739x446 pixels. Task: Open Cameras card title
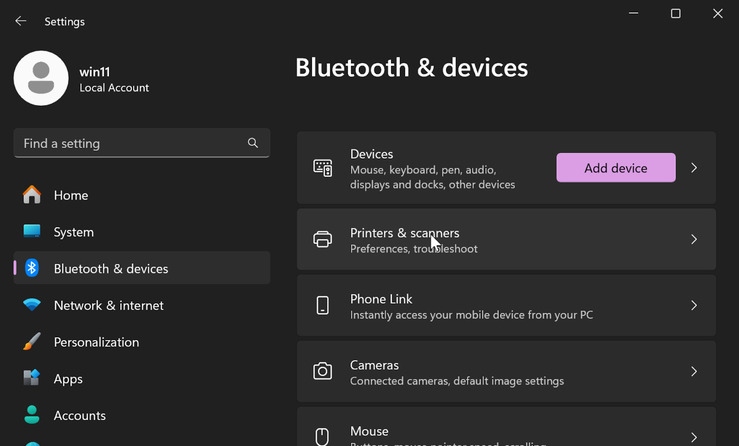374,365
